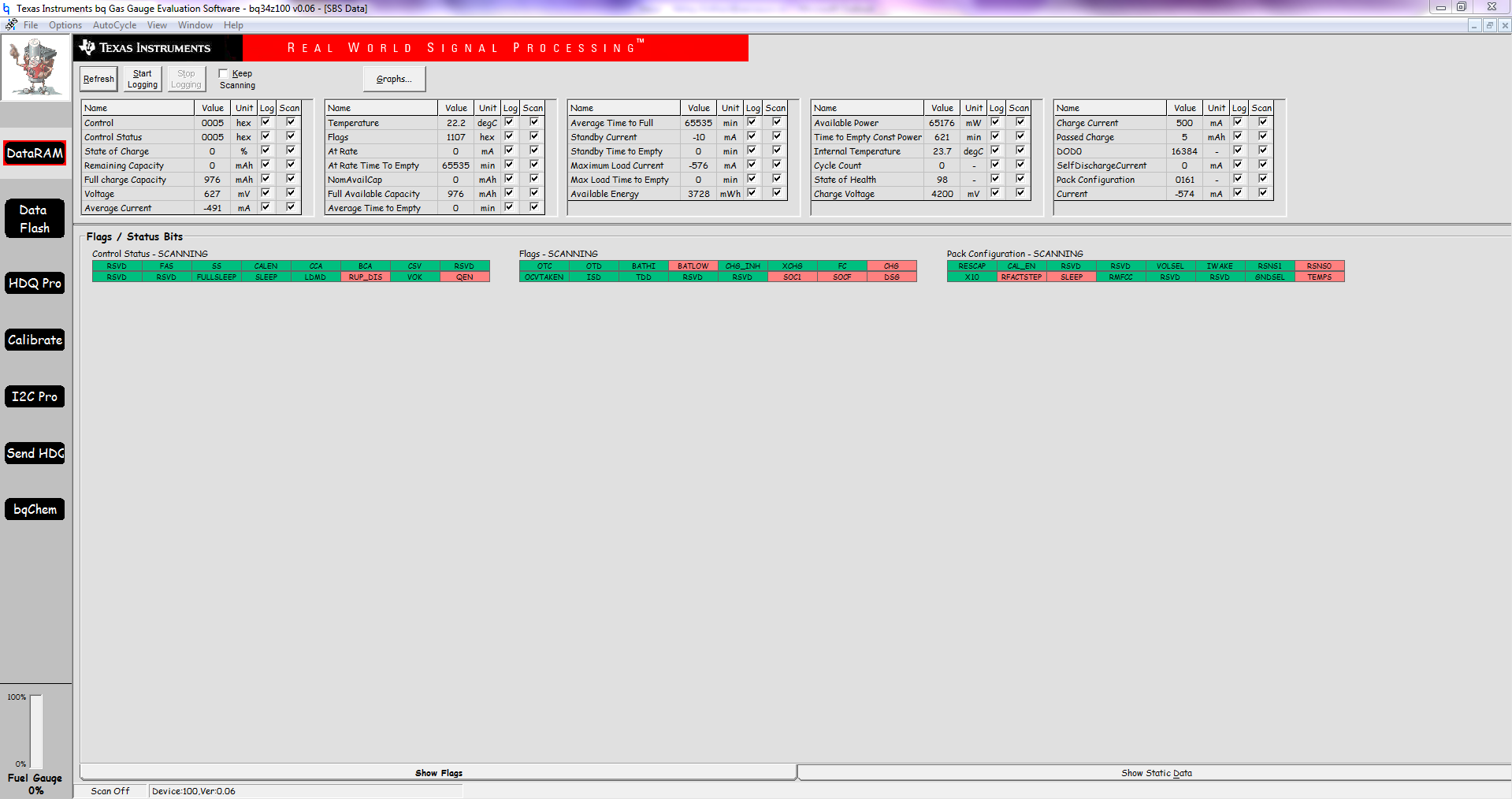Minimize the SBS Data child window
The width and height of the screenshot is (1512, 799).
1474,25
